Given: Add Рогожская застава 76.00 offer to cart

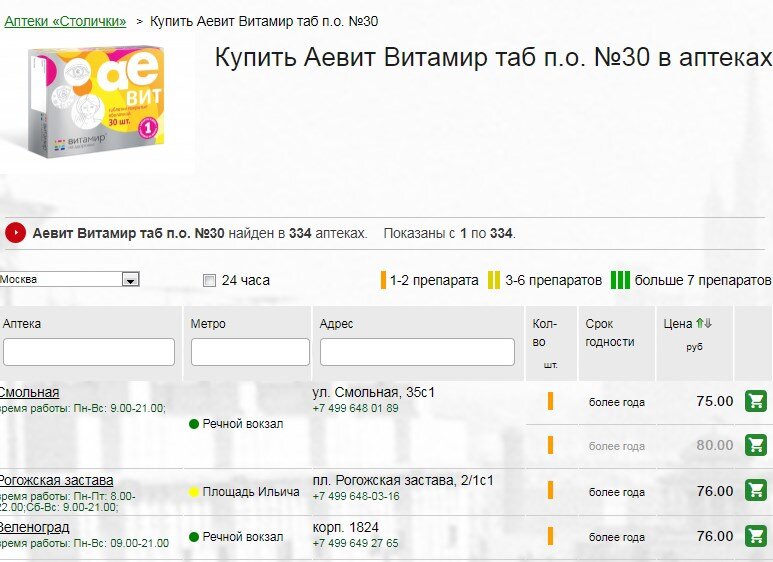Looking at the screenshot, I should (x=756, y=490).
